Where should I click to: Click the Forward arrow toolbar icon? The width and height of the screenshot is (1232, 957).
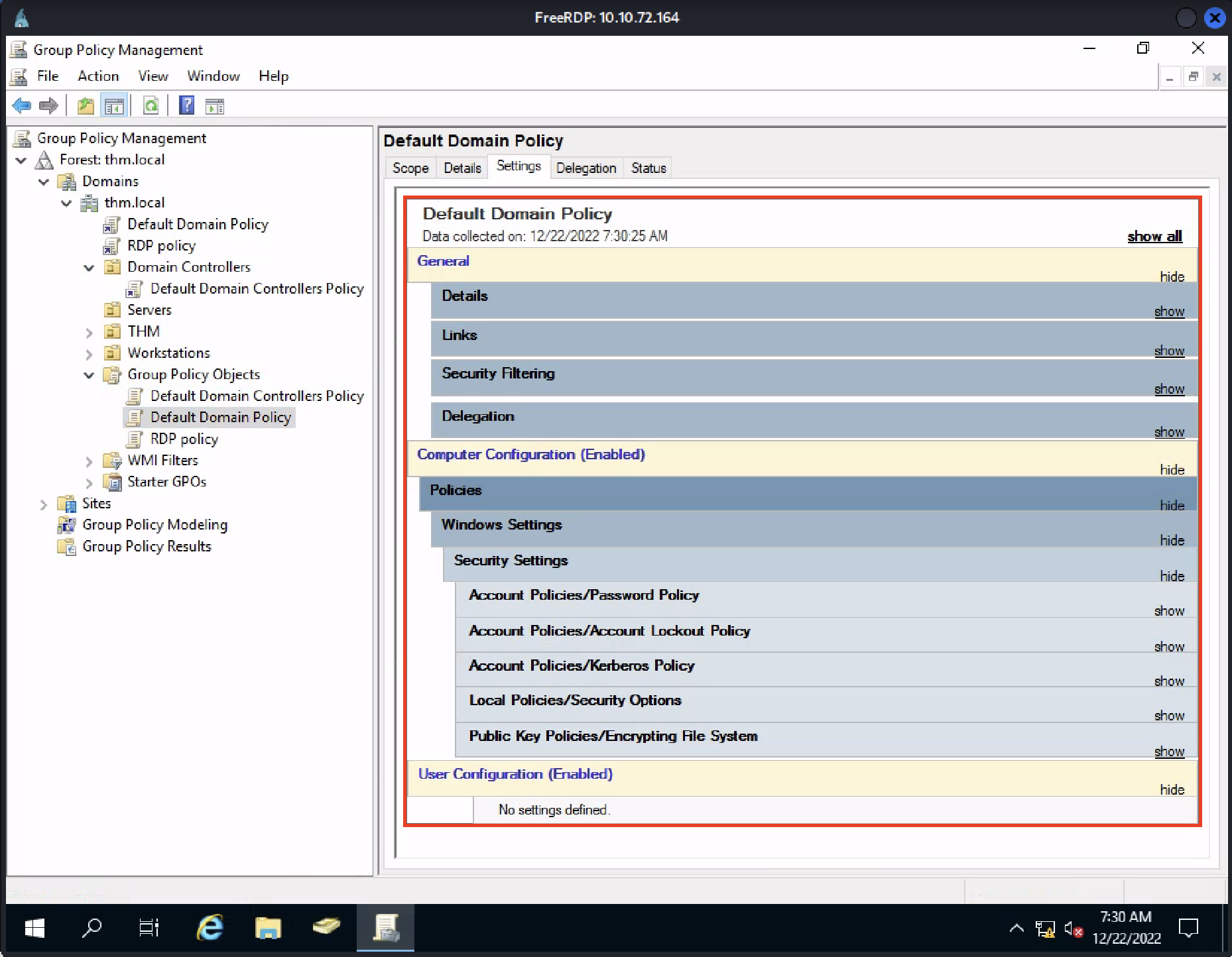click(x=48, y=105)
